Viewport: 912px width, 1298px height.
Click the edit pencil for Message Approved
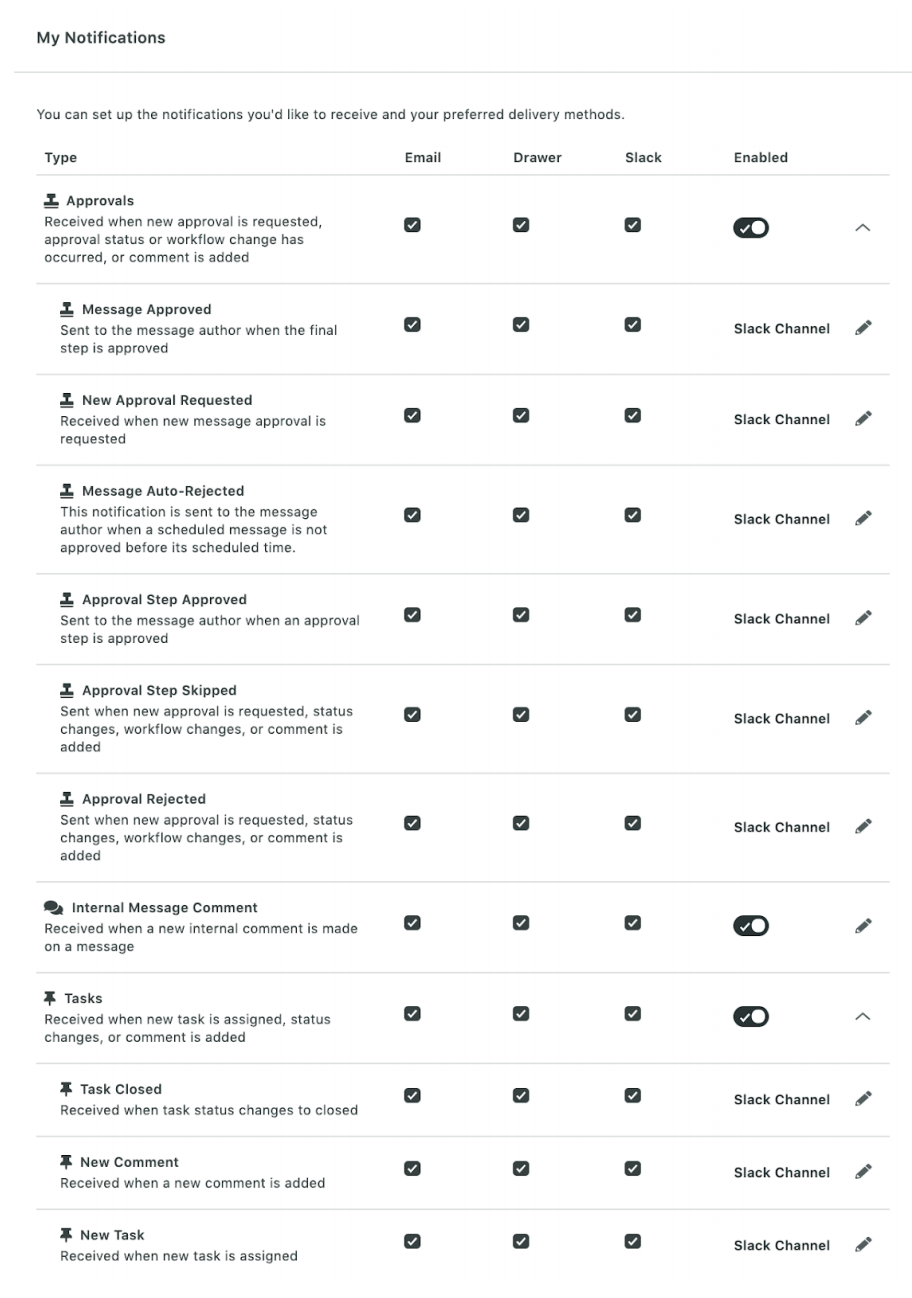coord(863,327)
